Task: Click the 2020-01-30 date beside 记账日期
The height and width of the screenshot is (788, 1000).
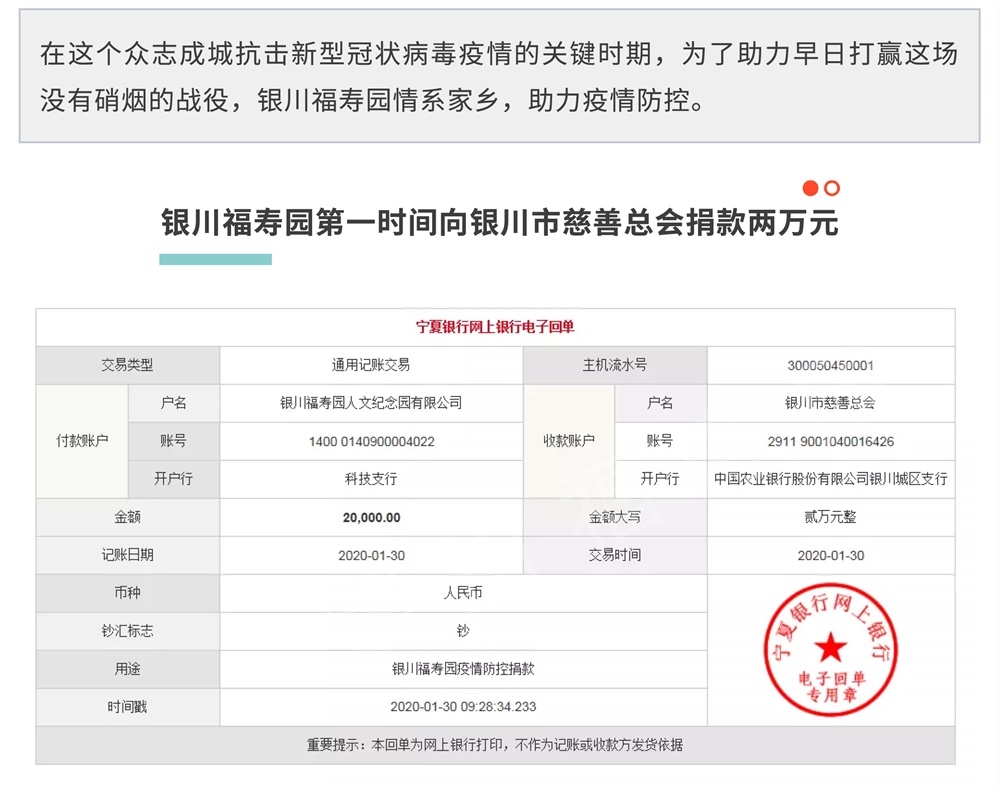Action: (x=371, y=555)
